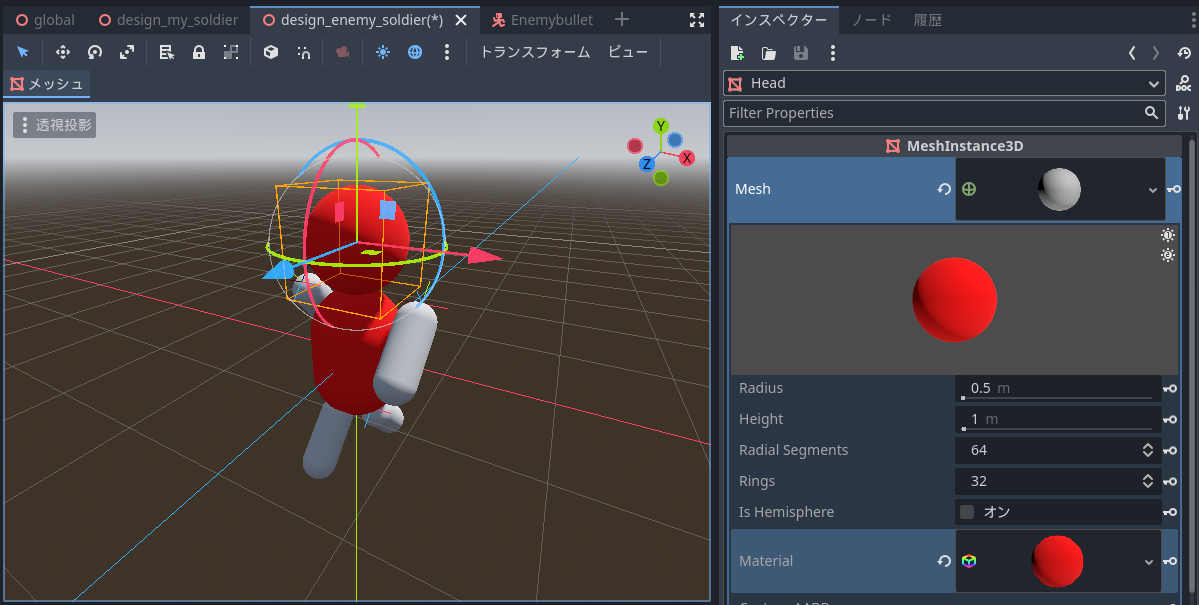The width and height of the screenshot is (1199, 605).
Task: Click the 透視投影 projection label
Action: point(54,124)
